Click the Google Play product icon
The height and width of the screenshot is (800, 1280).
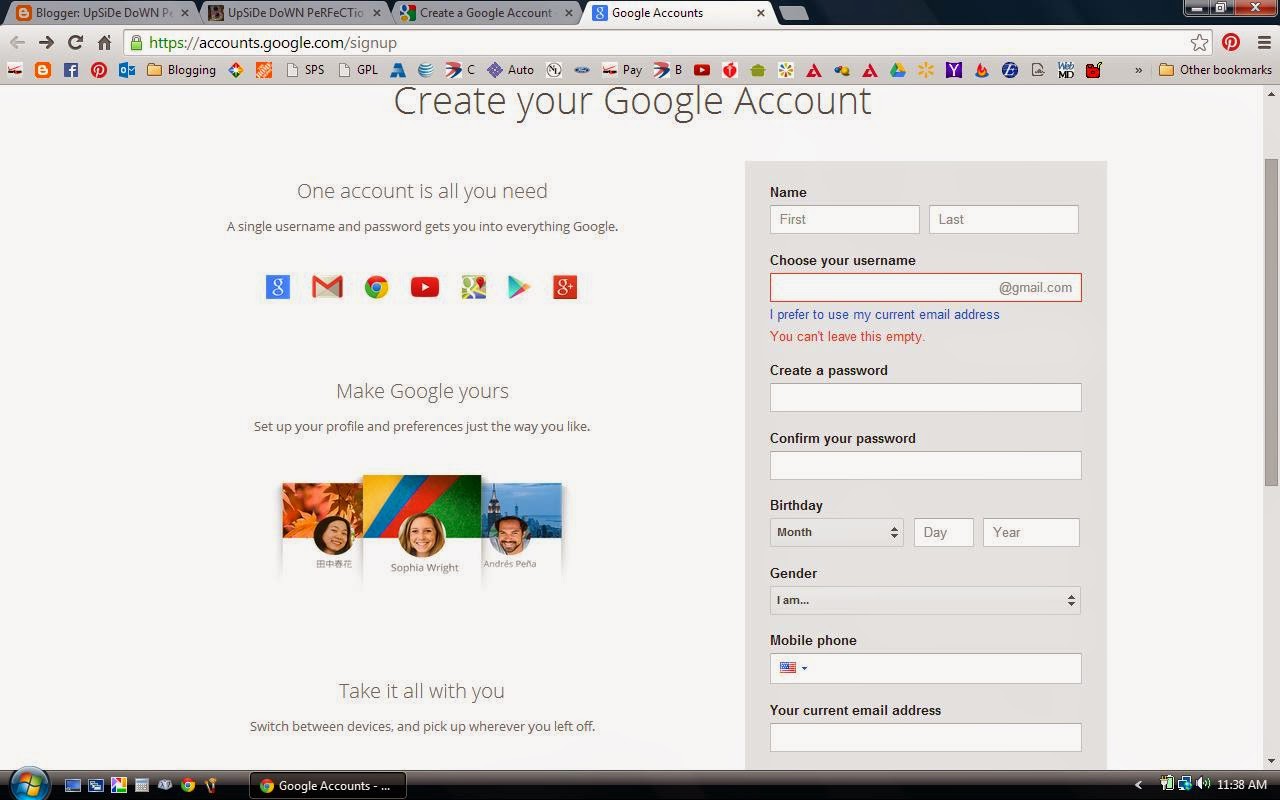[518, 287]
